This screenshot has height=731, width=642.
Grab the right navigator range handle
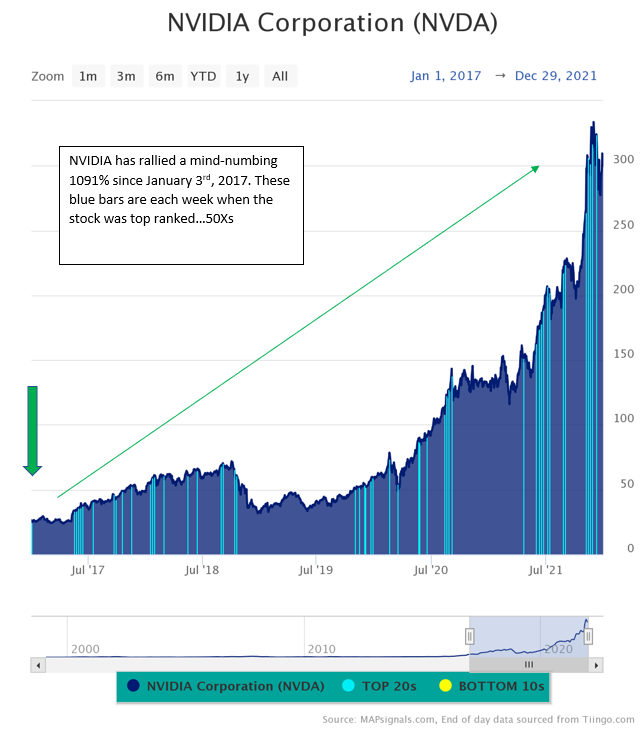pos(588,636)
